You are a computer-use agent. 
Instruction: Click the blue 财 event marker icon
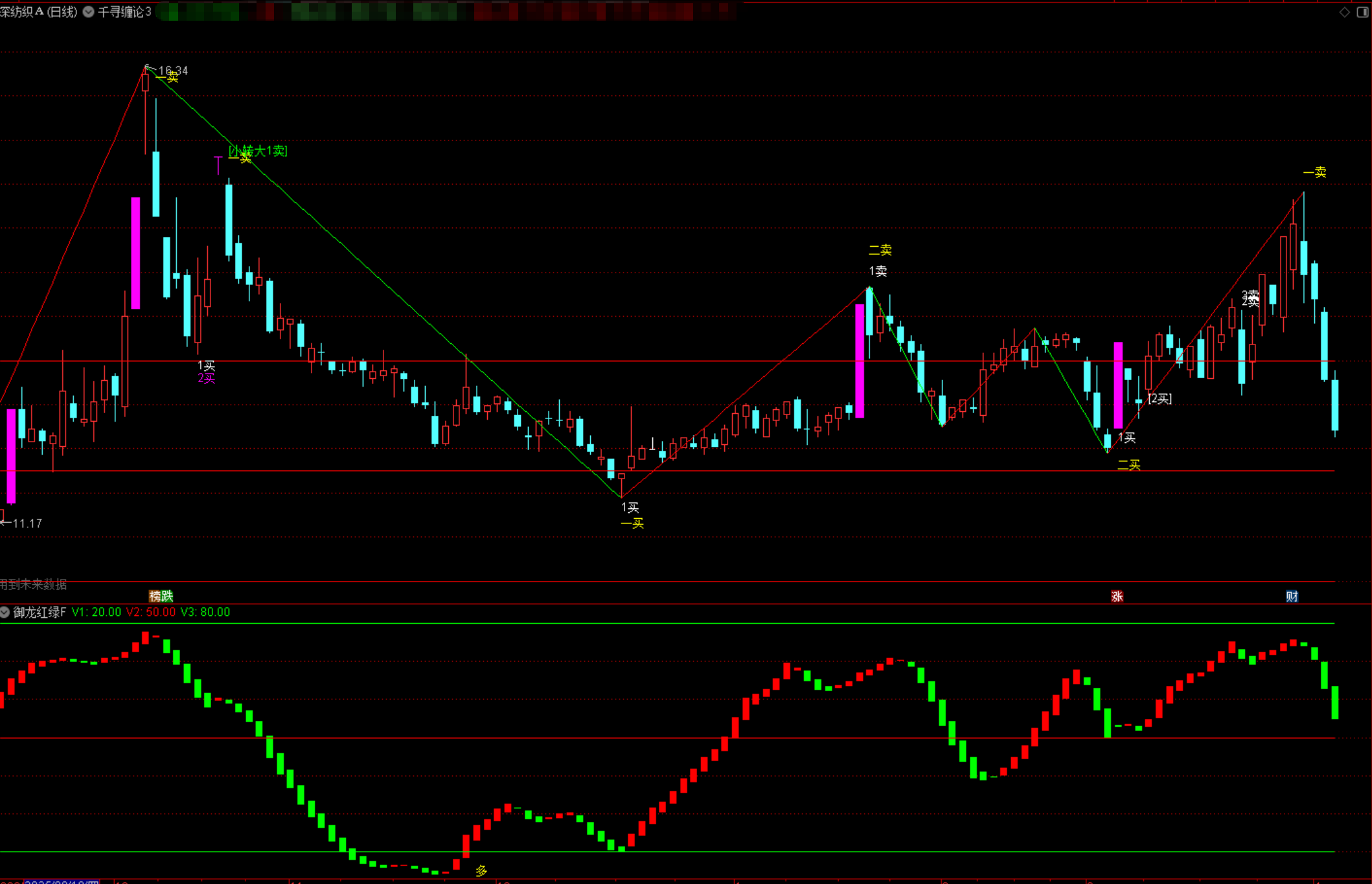point(1292,596)
